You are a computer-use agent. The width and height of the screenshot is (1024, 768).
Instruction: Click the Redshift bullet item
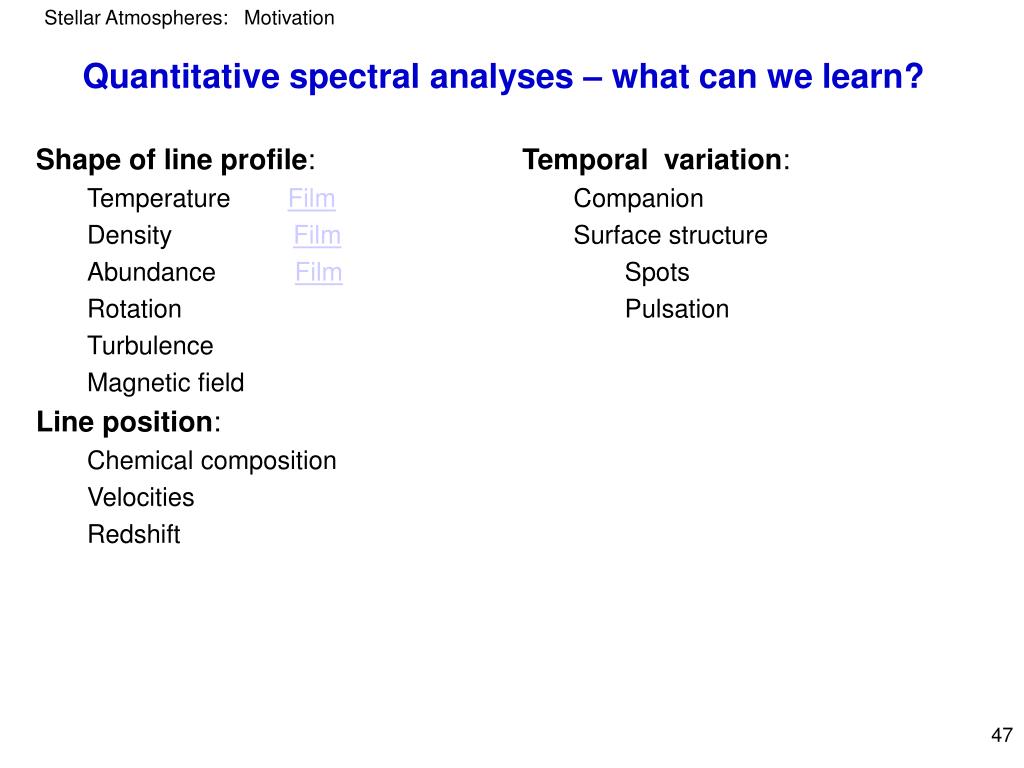(134, 535)
